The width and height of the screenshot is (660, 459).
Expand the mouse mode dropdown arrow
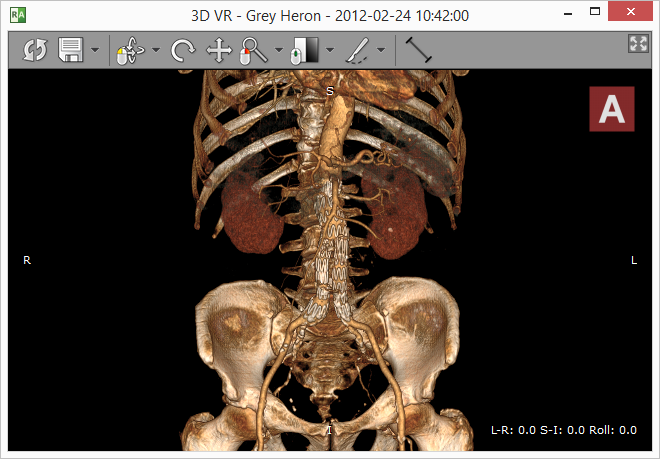click(x=156, y=51)
